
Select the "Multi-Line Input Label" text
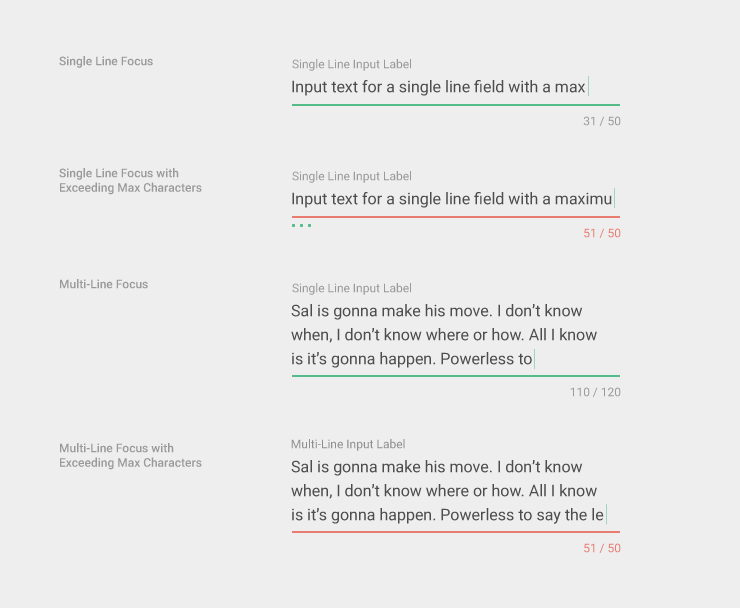[348, 444]
